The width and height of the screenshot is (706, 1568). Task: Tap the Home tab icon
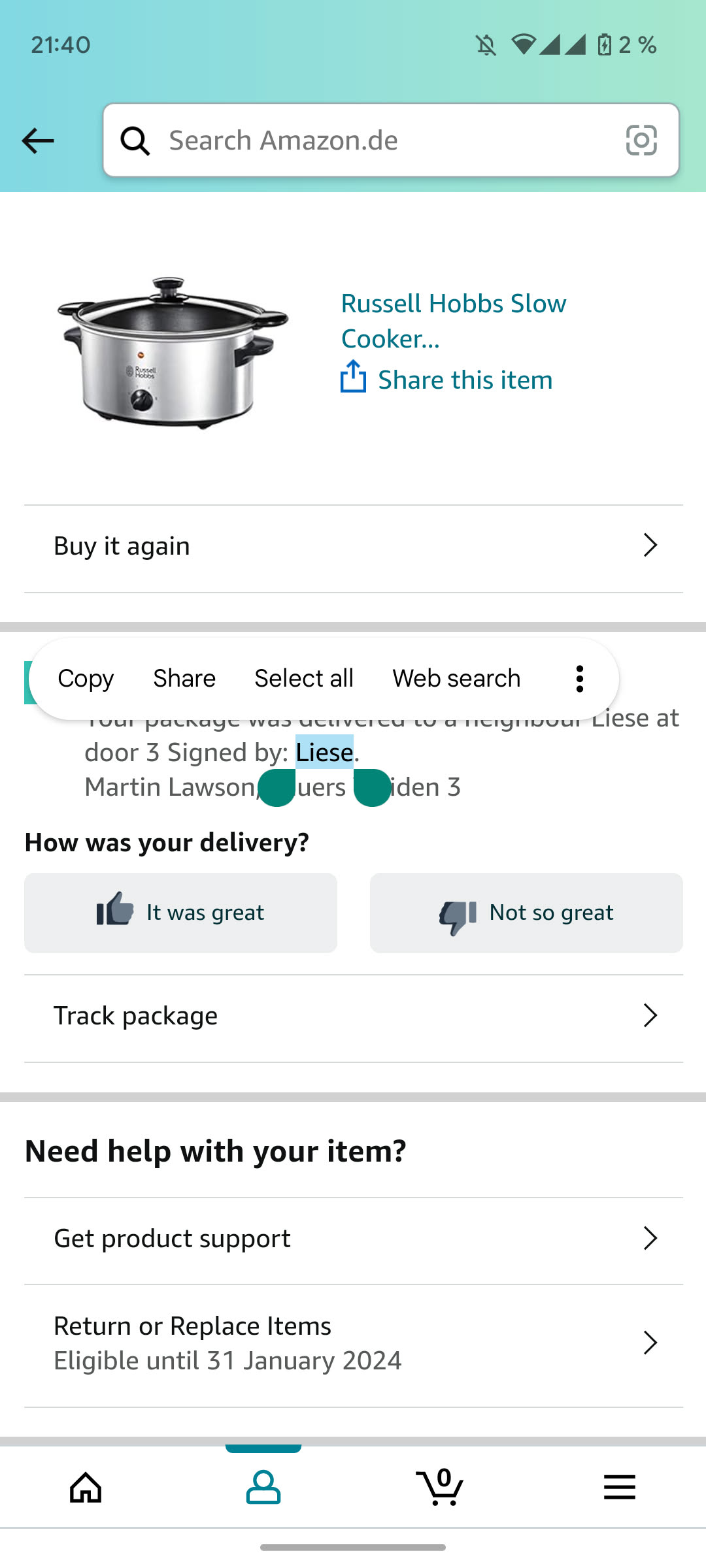[x=86, y=1488]
